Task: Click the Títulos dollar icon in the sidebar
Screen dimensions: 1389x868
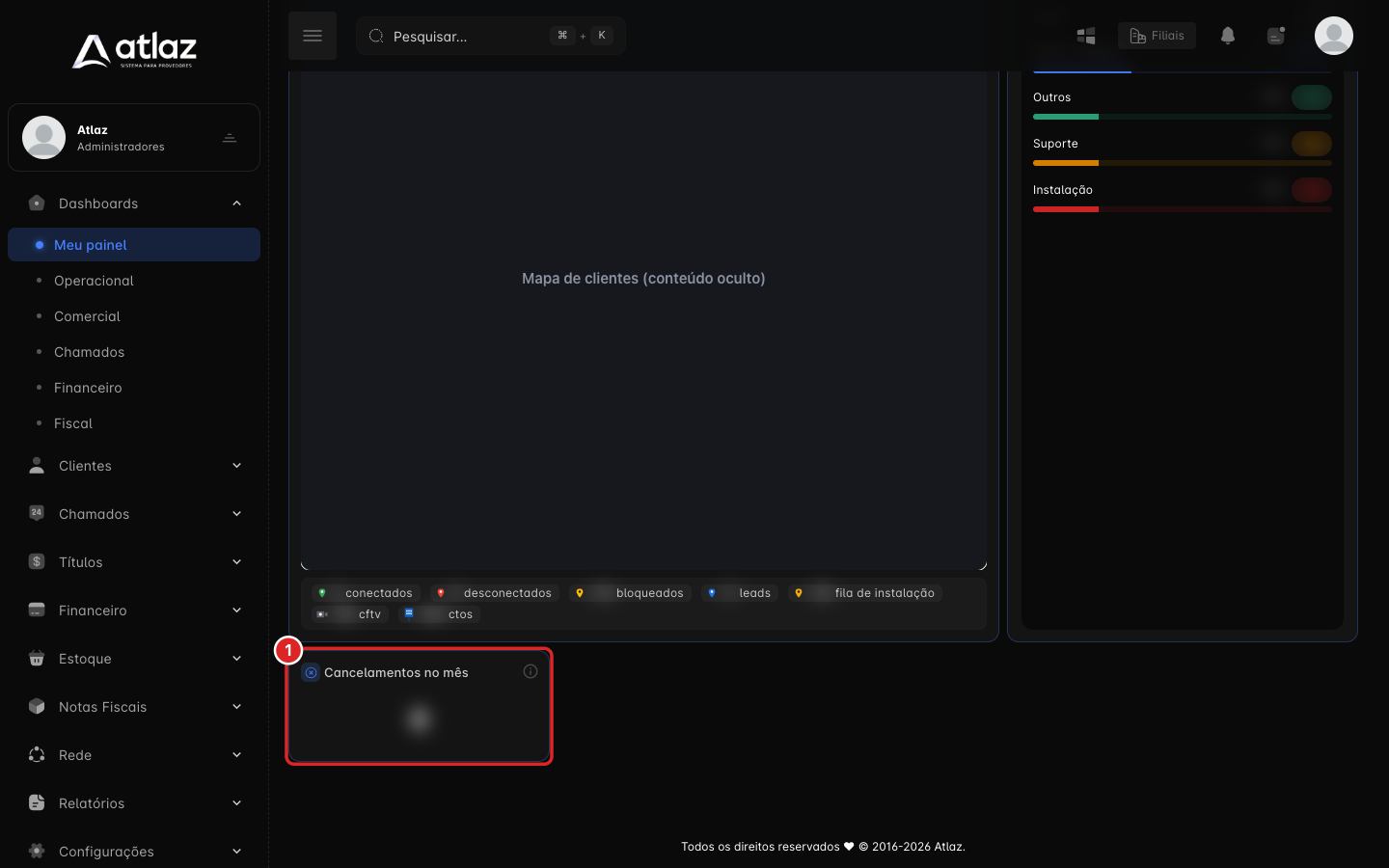Action: [x=37, y=561]
